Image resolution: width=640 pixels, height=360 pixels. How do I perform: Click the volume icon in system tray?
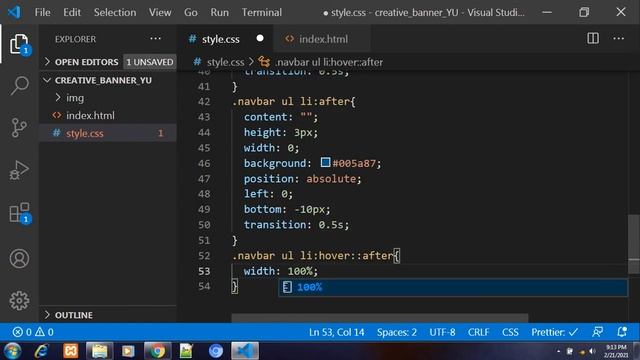pos(592,351)
